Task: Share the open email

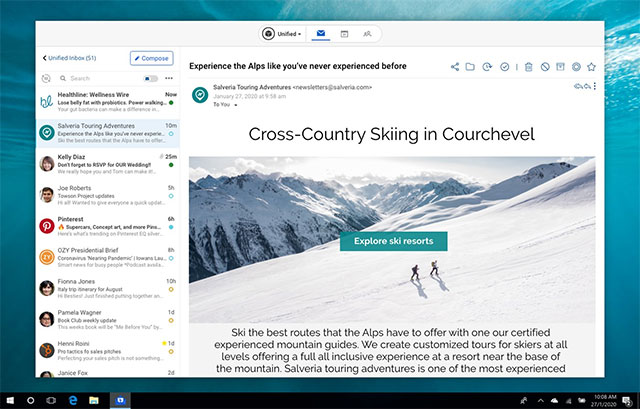Action: coord(455,67)
